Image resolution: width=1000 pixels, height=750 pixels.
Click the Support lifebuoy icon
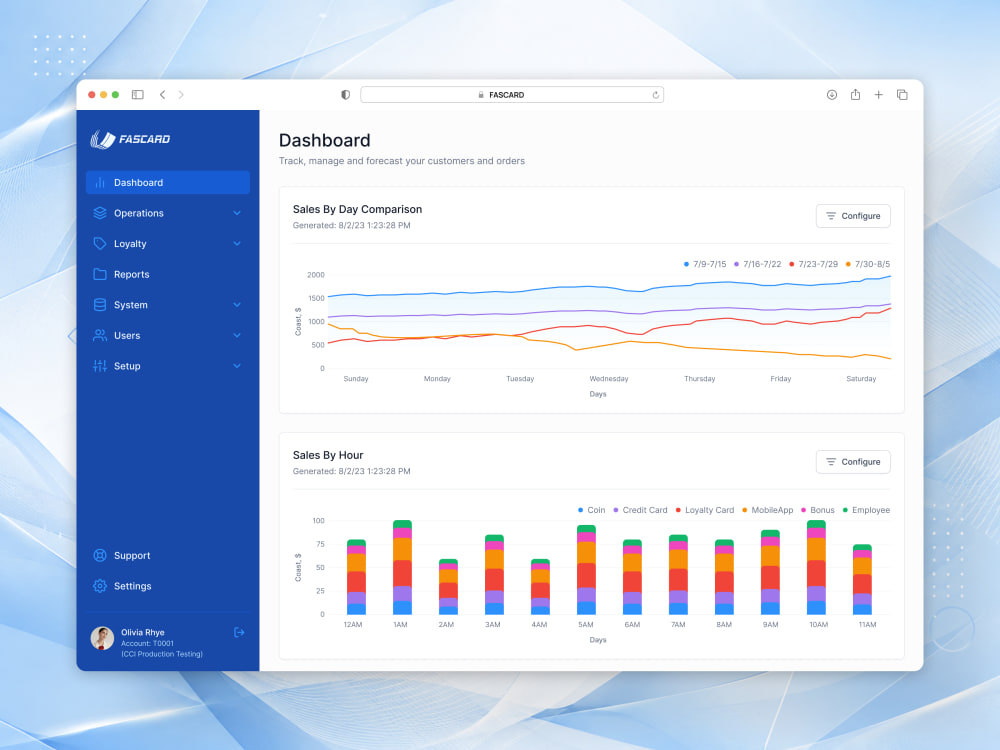(x=100, y=555)
